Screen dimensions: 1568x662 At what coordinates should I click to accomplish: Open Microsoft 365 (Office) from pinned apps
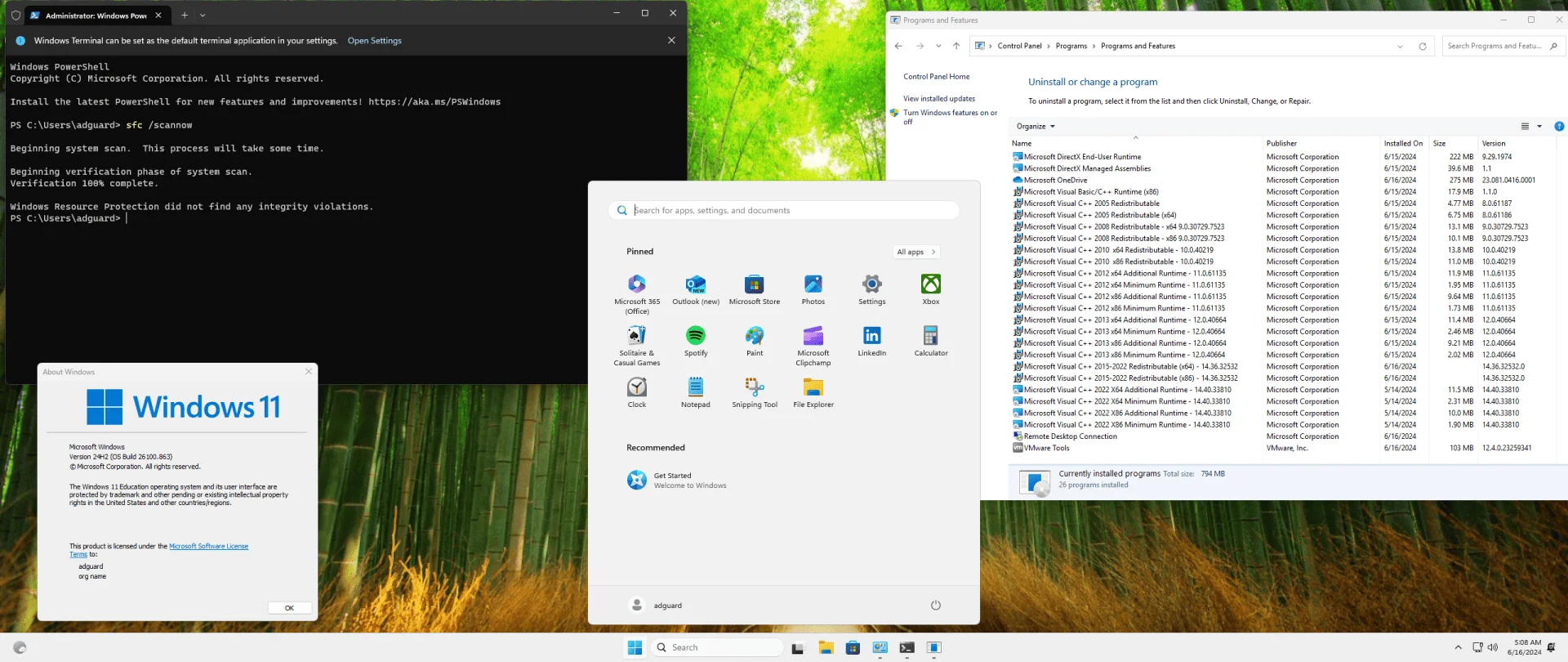point(637,293)
